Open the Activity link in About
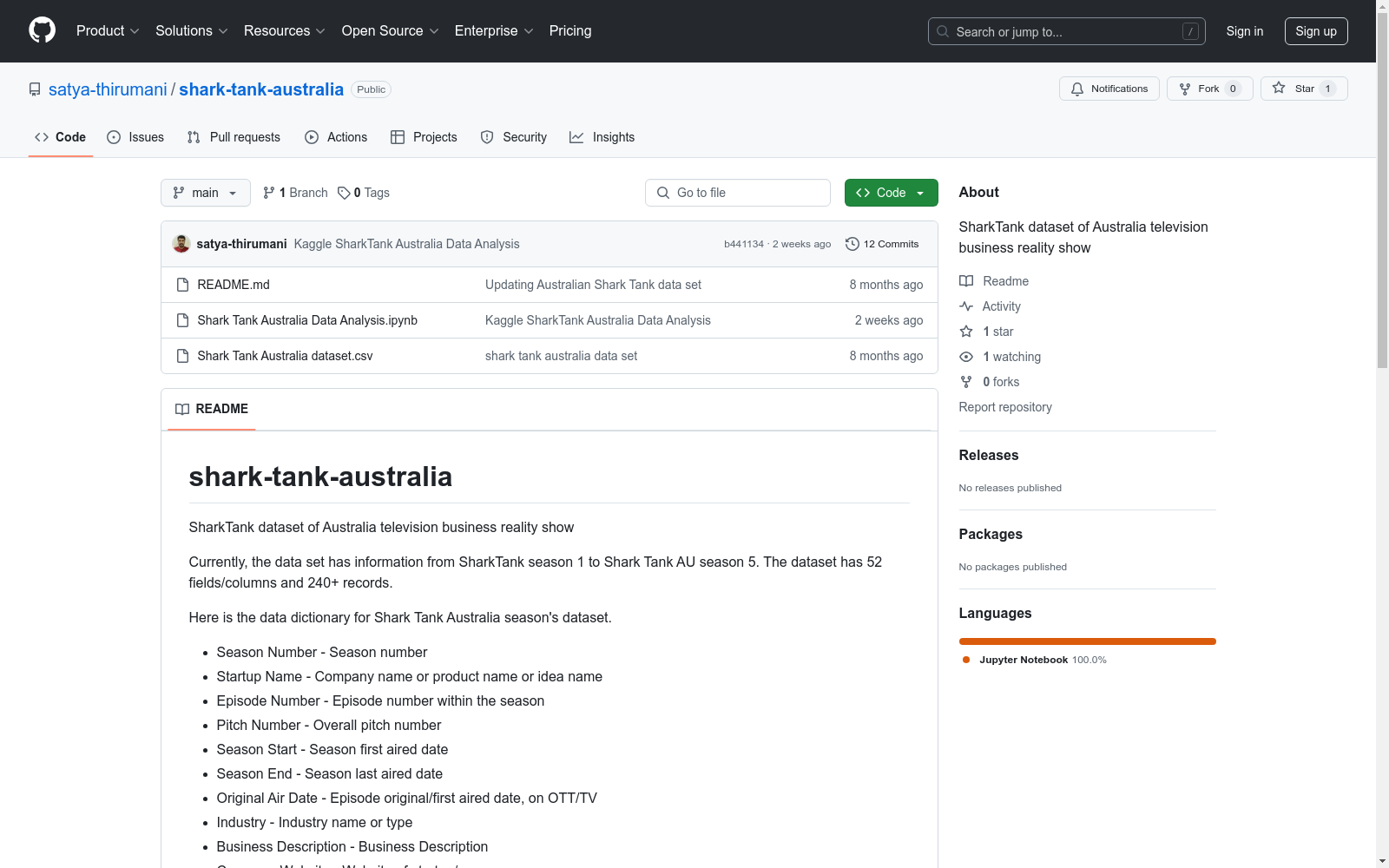Viewport: 1389px width, 868px height. 990,306
